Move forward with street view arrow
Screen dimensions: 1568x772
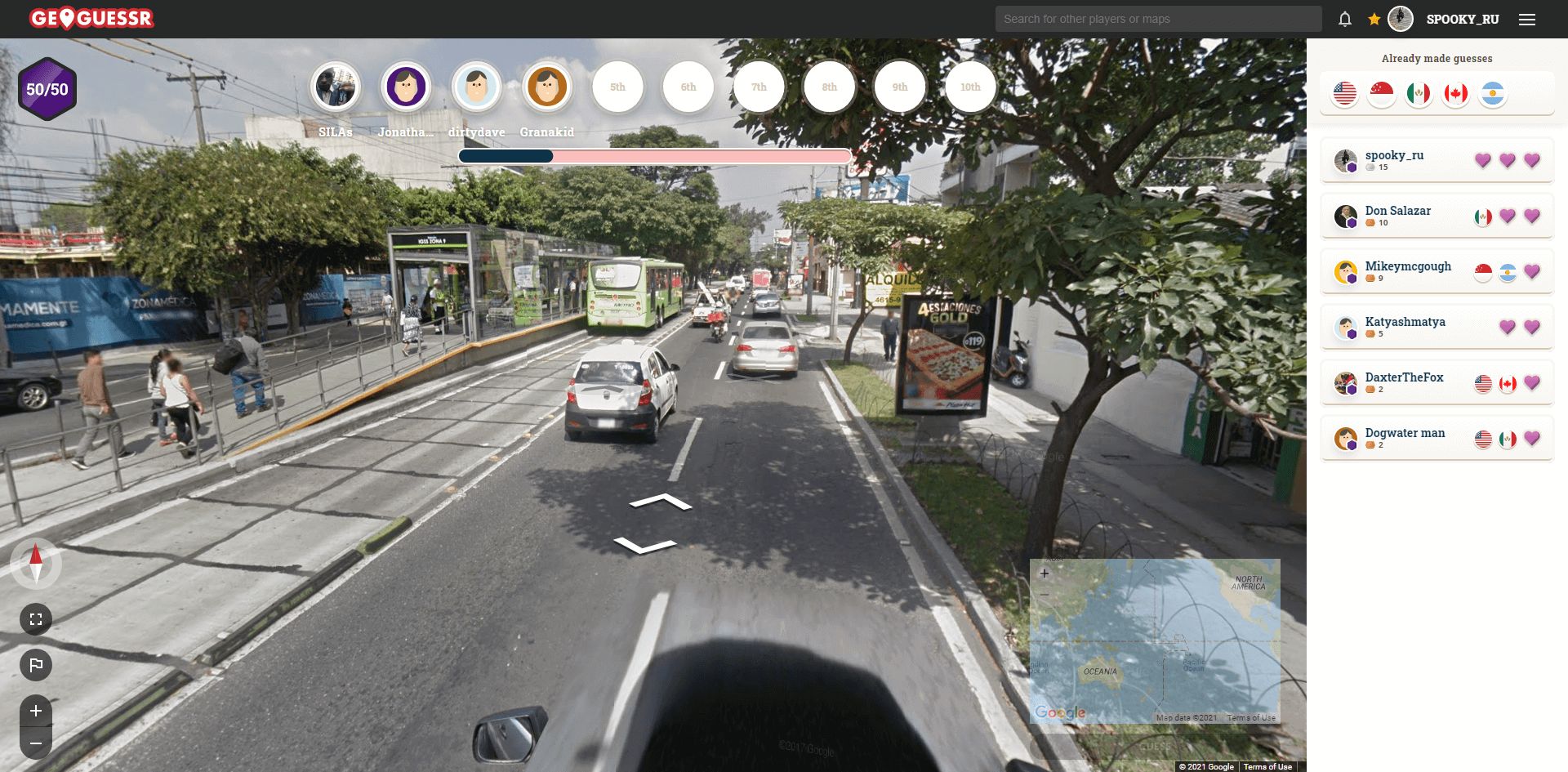[661, 501]
